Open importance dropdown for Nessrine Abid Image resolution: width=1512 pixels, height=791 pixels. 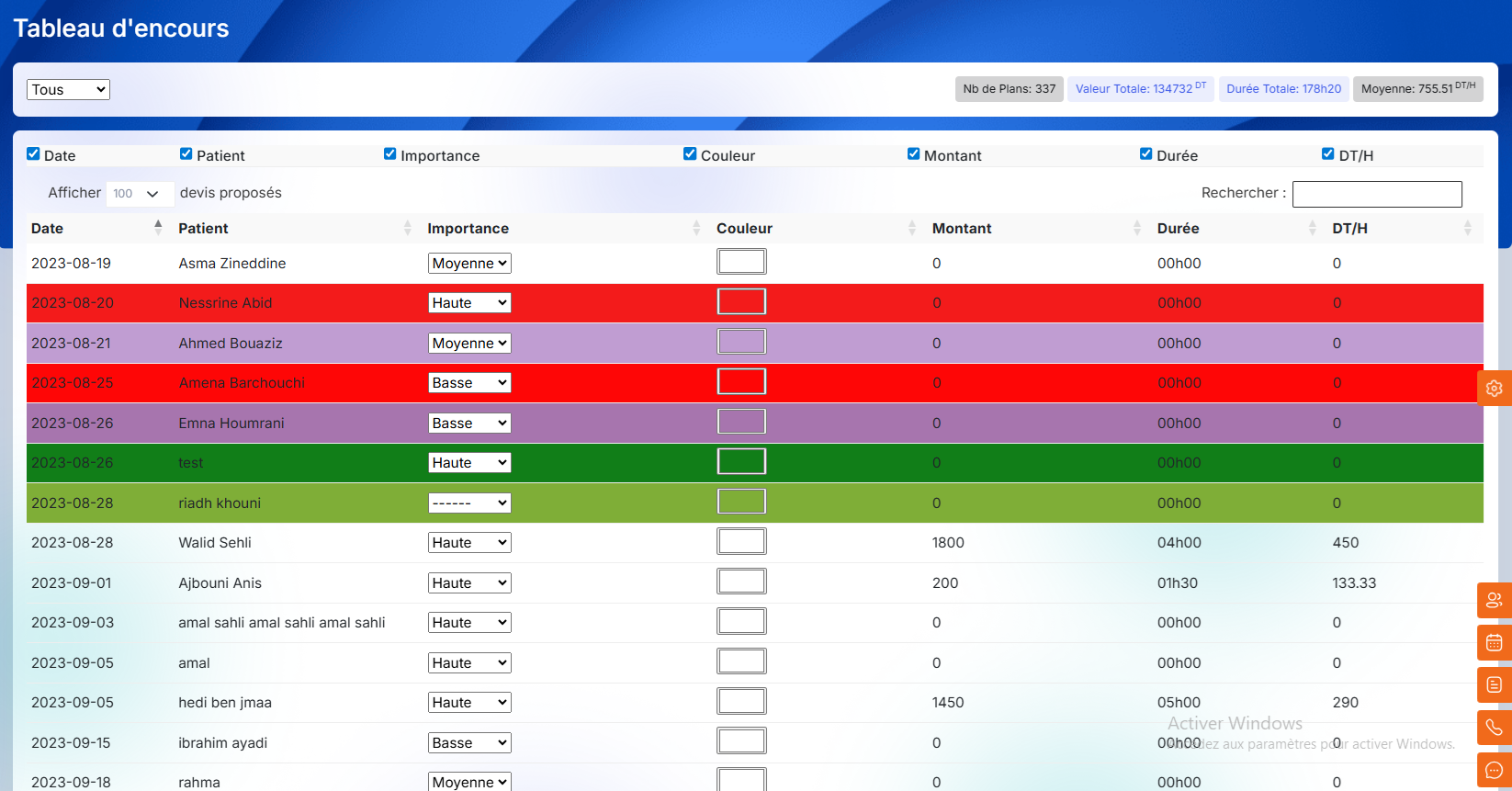pos(469,303)
